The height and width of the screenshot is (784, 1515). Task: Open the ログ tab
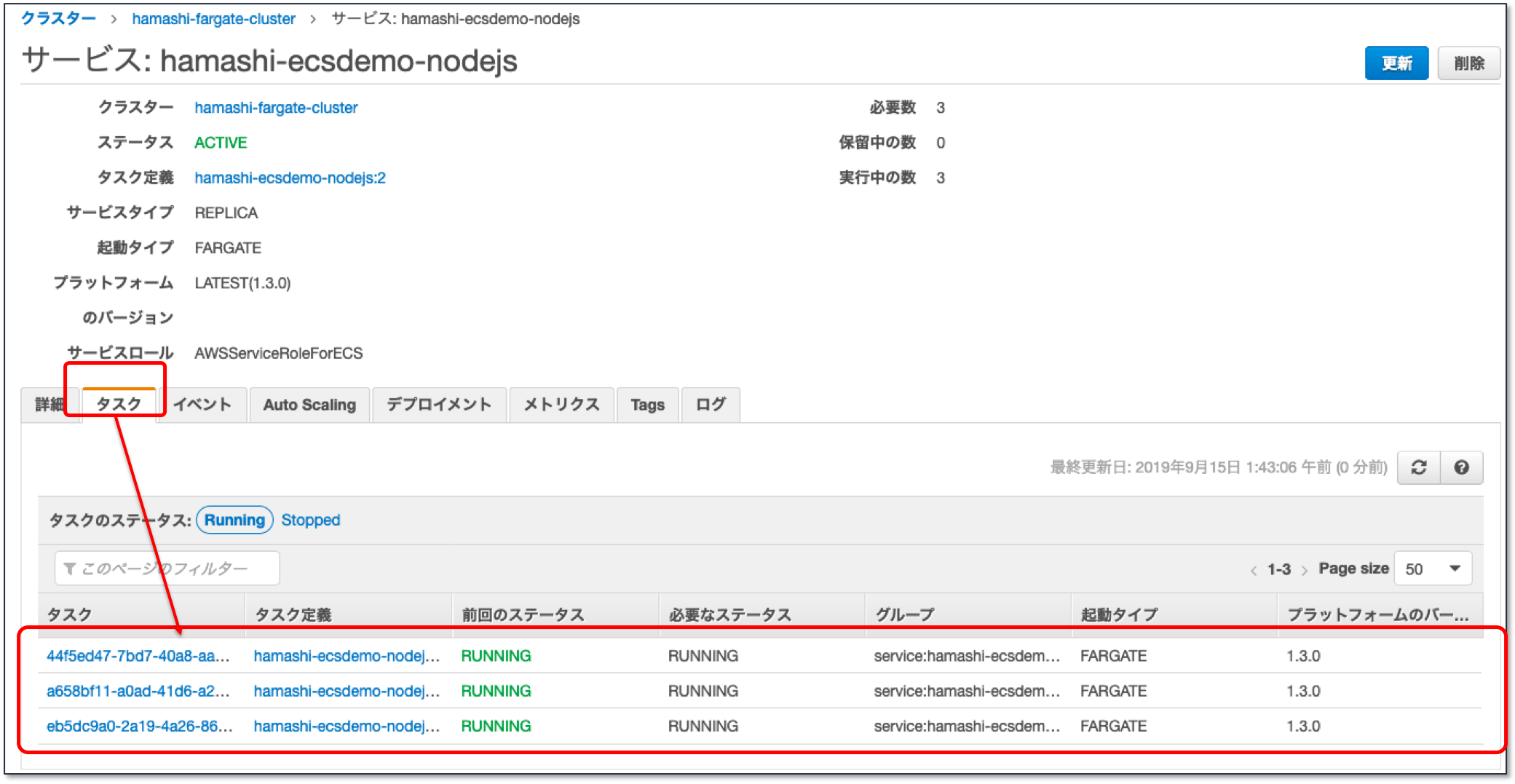pyautogui.click(x=711, y=405)
